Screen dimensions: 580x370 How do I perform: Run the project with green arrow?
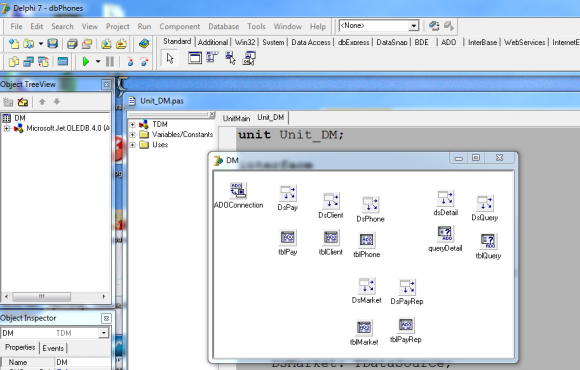[86, 61]
